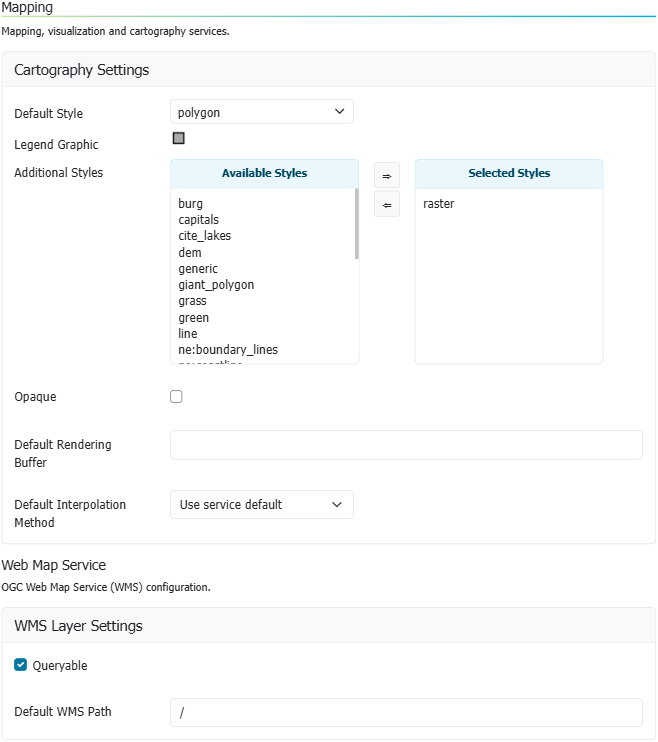Select 'raster' in Selected Styles
The width and height of the screenshot is (658, 742).
439,204
